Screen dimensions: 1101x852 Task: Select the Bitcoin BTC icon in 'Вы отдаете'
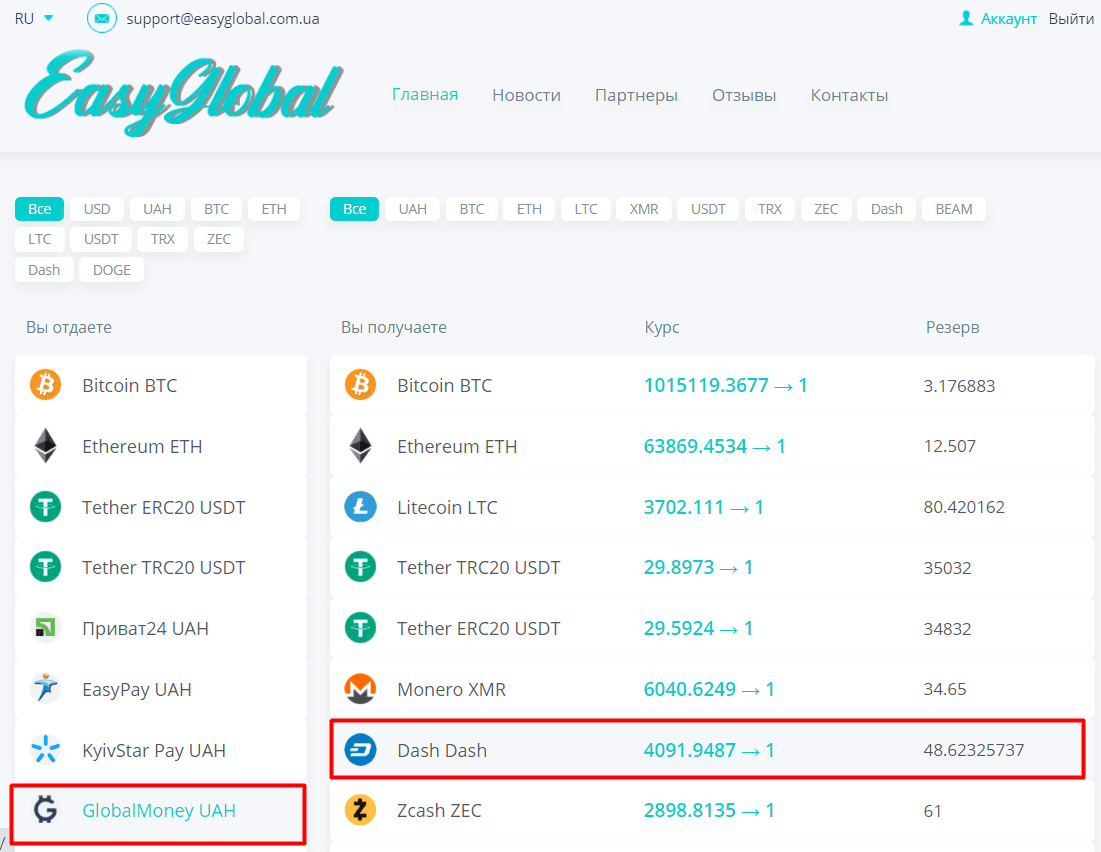tap(45, 385)
